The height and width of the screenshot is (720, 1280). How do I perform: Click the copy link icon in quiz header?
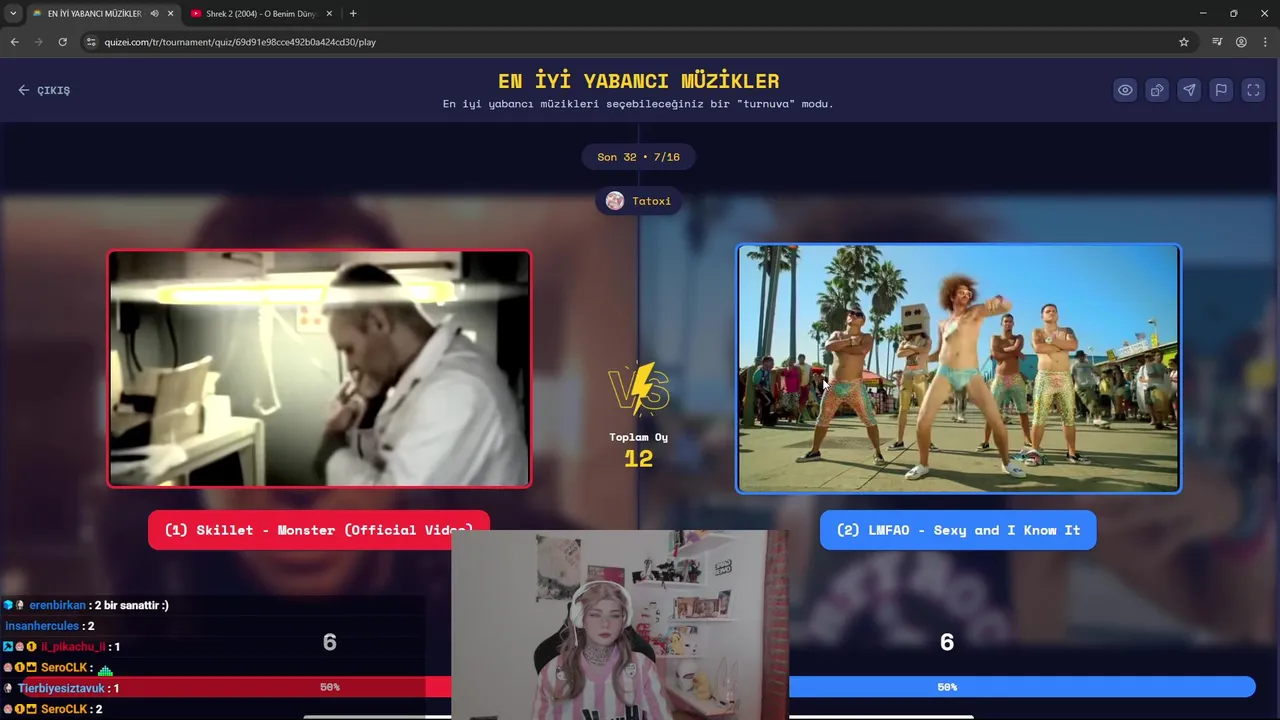tap(1157, 90)
